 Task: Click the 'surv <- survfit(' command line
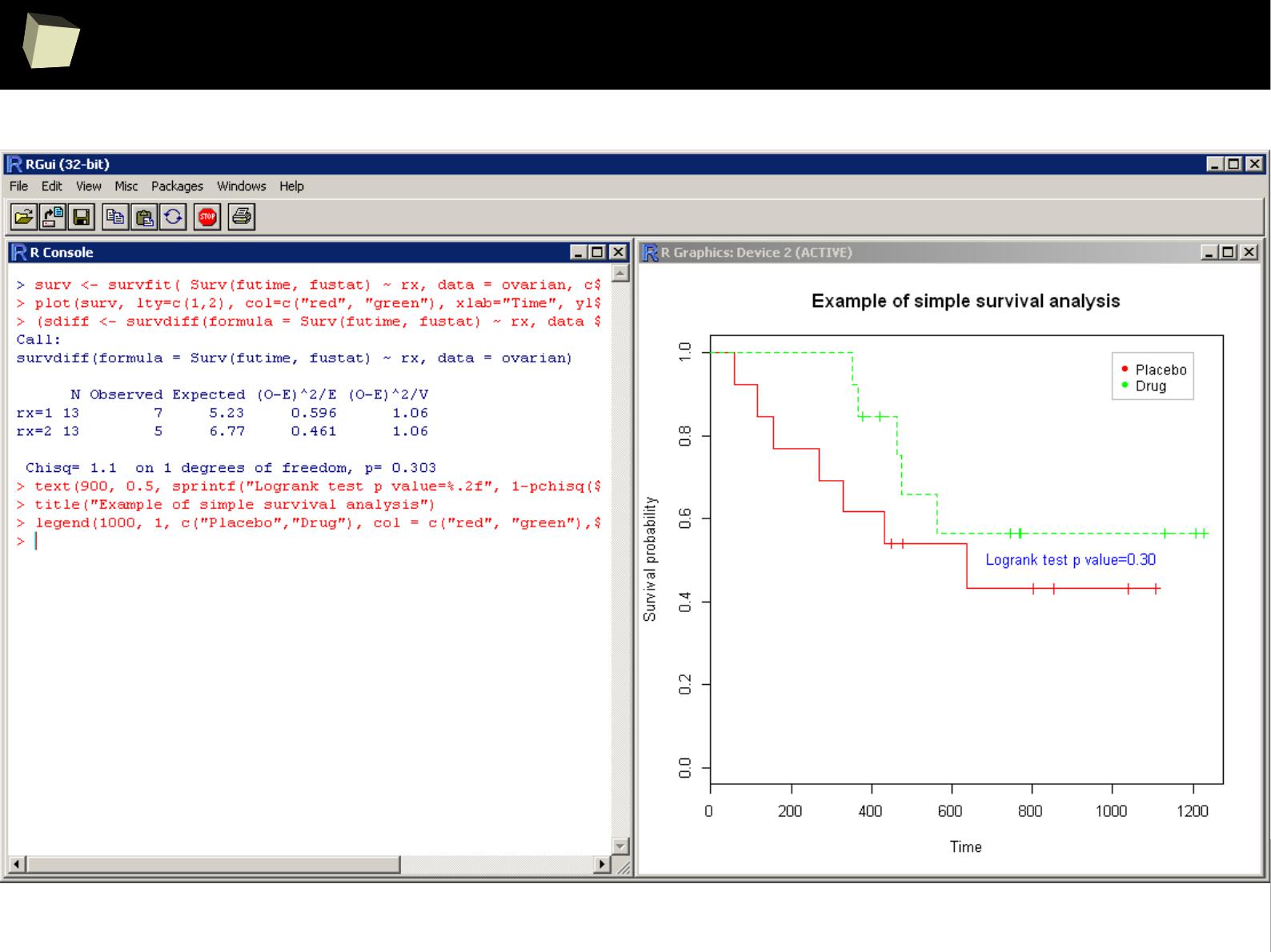pyautogui.click(x=309, y=285)
